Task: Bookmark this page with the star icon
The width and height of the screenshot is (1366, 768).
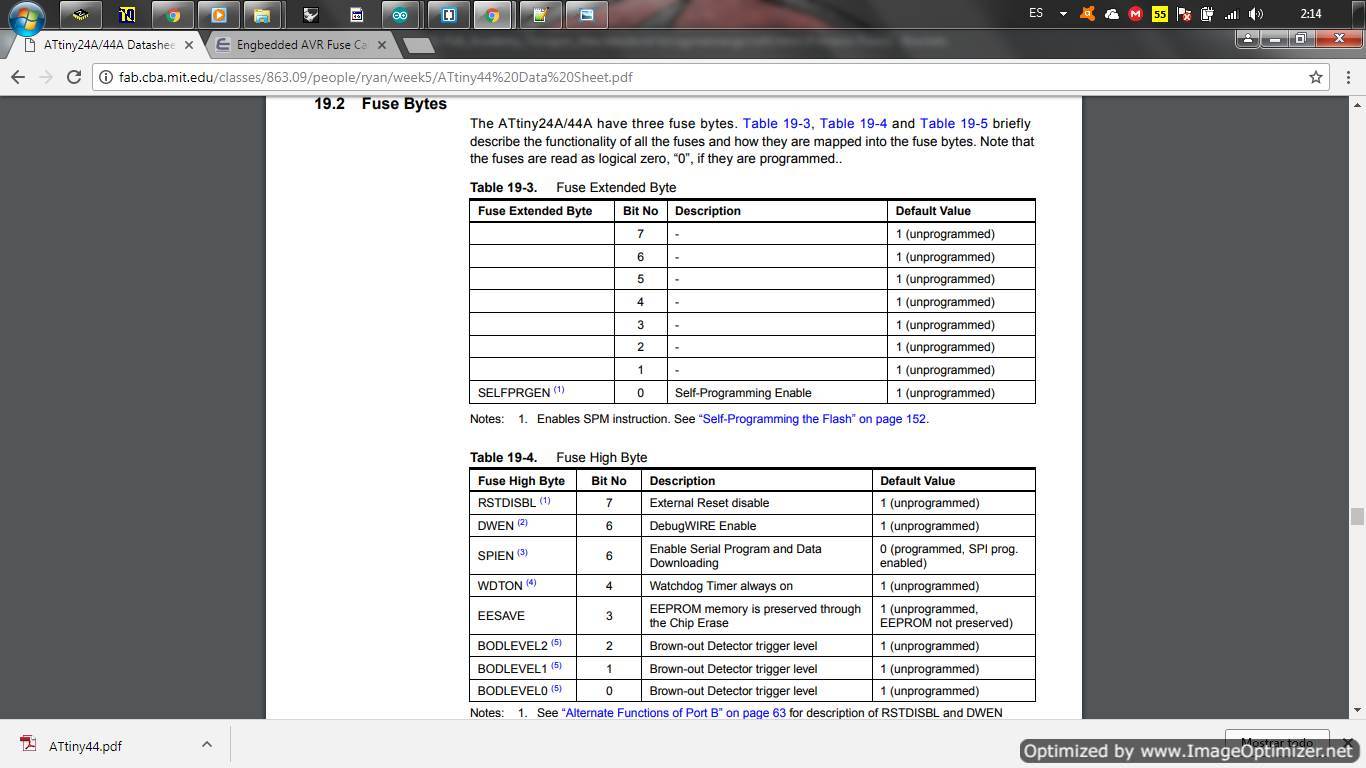Action: click(x=1316, y=77)
